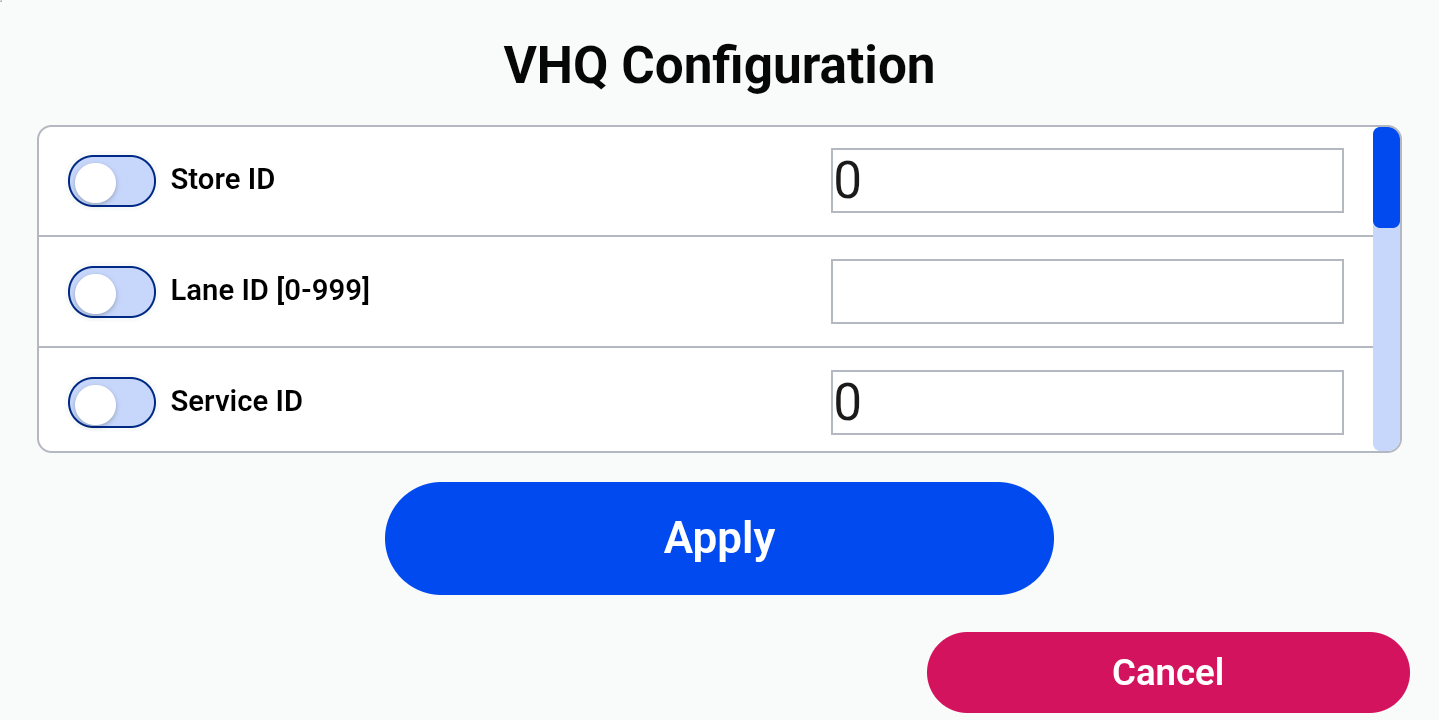This screenshot has height=720, width=1440.
Task: Click the 0 value in Store ID
Action: point(847,181)
